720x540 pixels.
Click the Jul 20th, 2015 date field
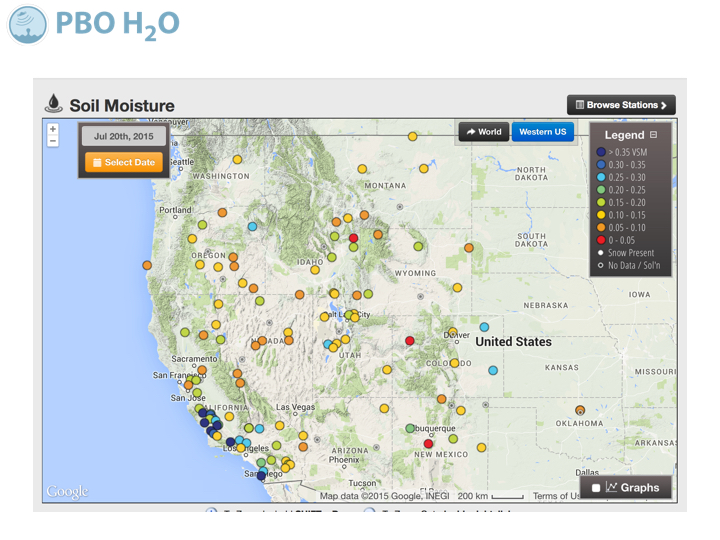[124, 135]
